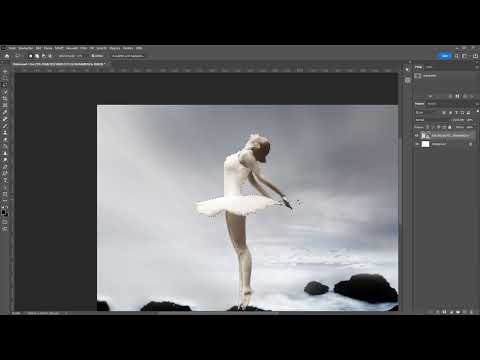Select the Gradient tool

pyautogui.click(x=5, y=153)
